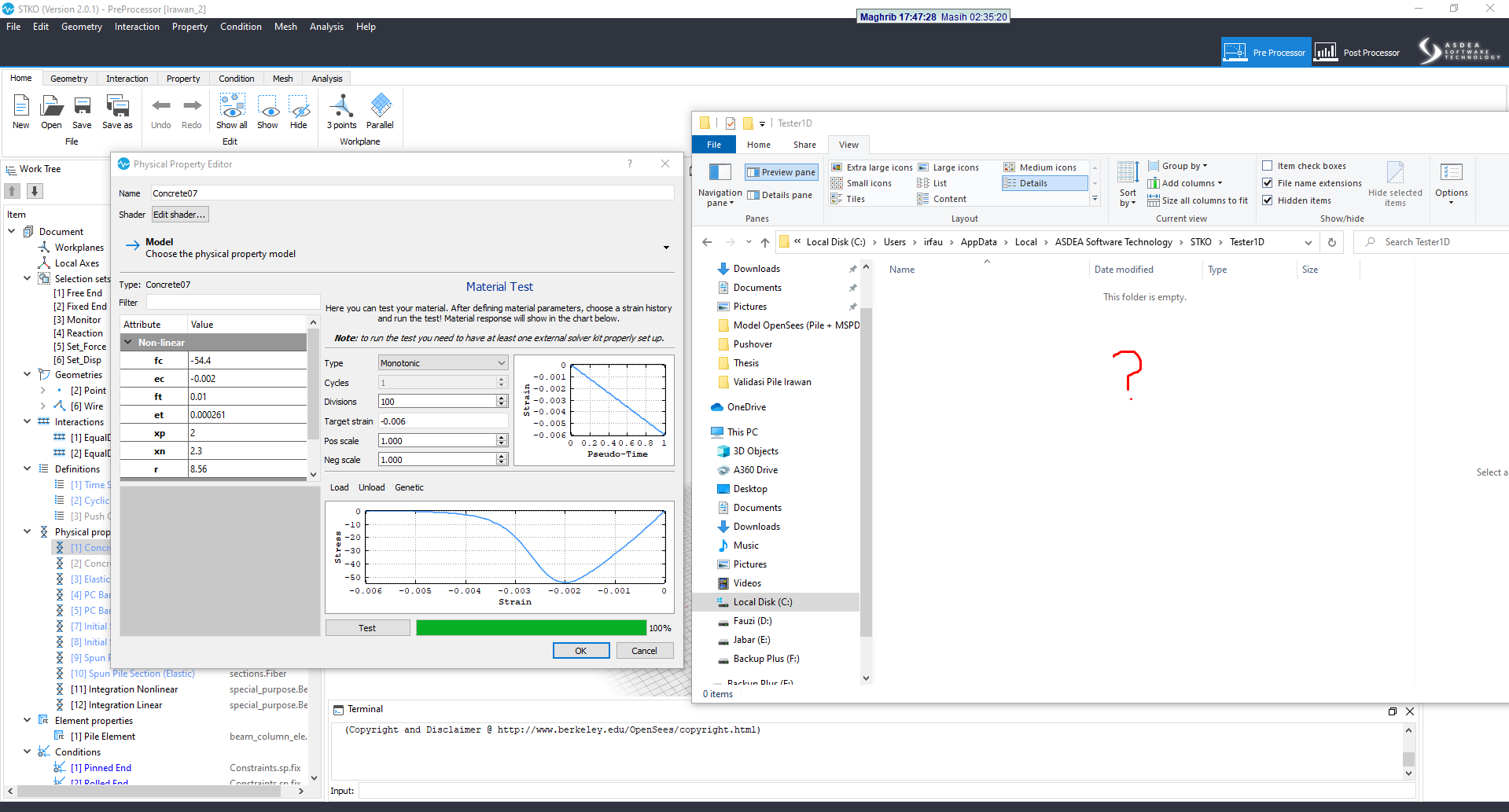The width and height of the screenshot is (1509, 812).
Task: Click Size all columns to fit
Action: 1198,200
